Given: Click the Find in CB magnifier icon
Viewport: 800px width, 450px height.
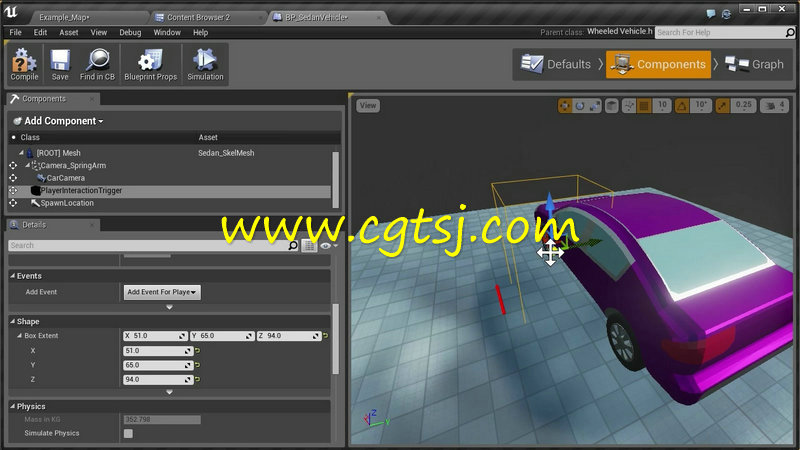Looking at the screenshot, I should 97,60.
